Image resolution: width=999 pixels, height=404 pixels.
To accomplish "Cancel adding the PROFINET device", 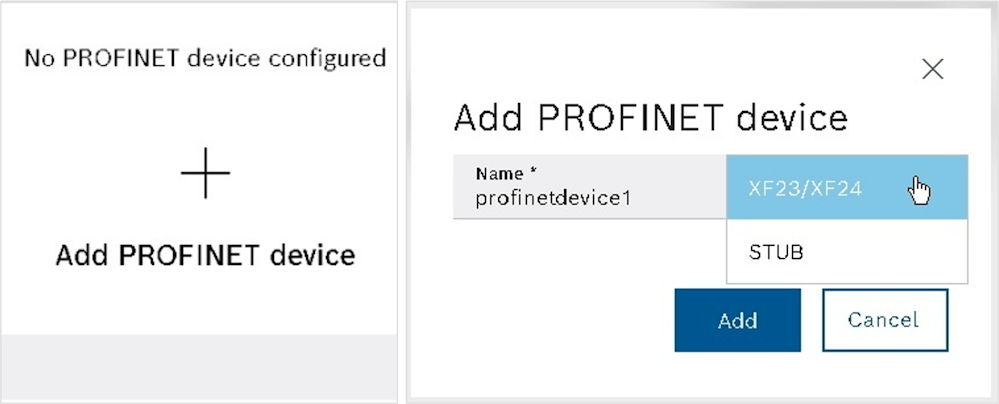I will [885, 320].
